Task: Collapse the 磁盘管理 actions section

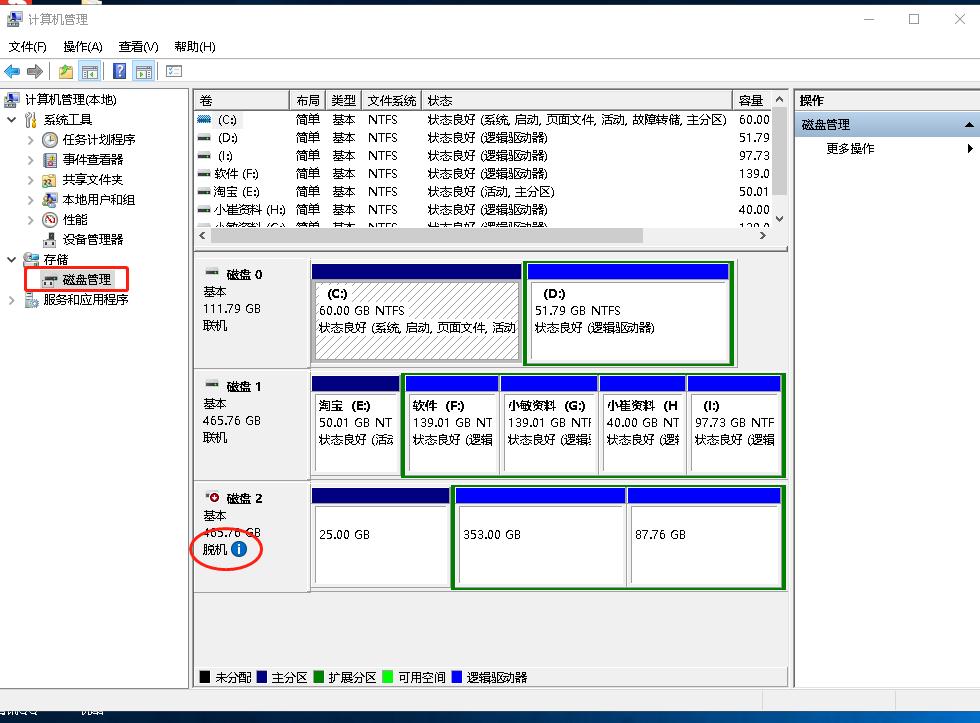Action: tap(968, 125)
